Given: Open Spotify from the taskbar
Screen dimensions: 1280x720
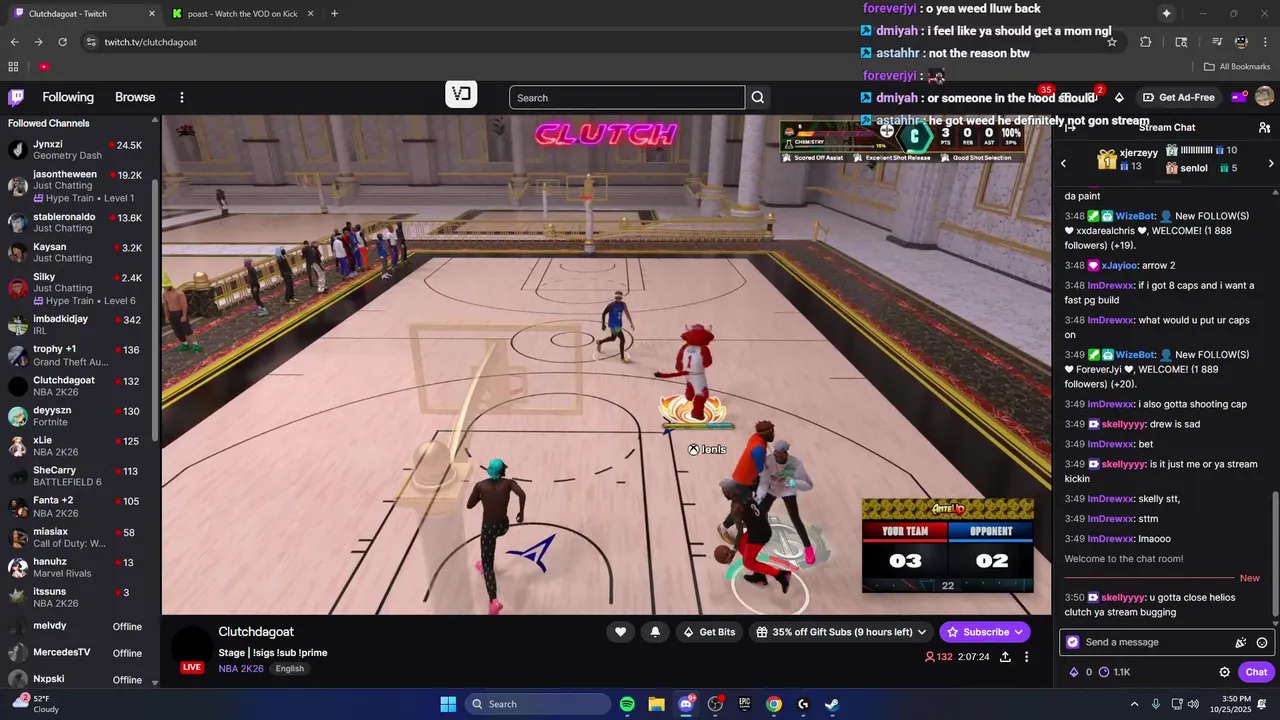Looking at the screenshot, I should [x=627, y=704].
